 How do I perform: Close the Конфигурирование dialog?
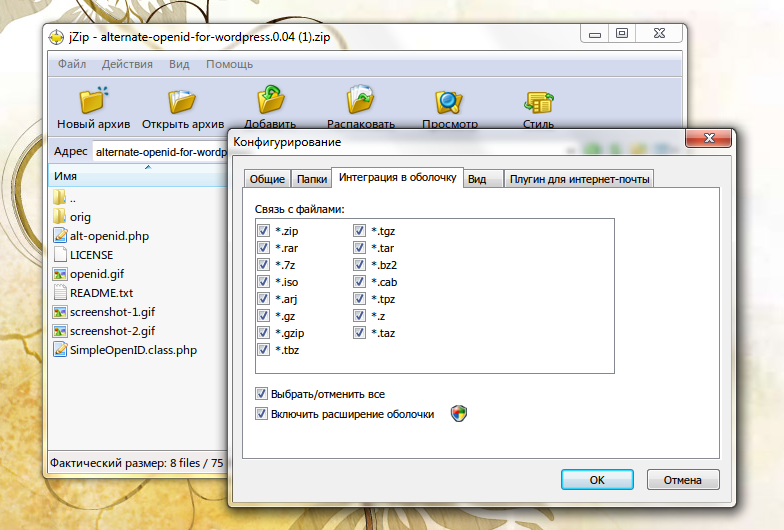(708, 138)
